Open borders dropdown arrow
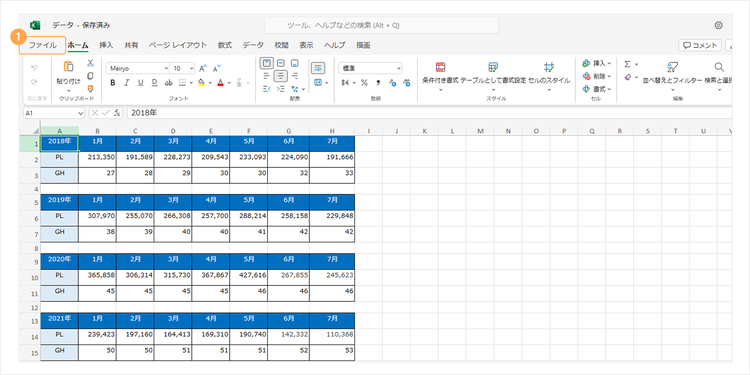 (191, 83)
